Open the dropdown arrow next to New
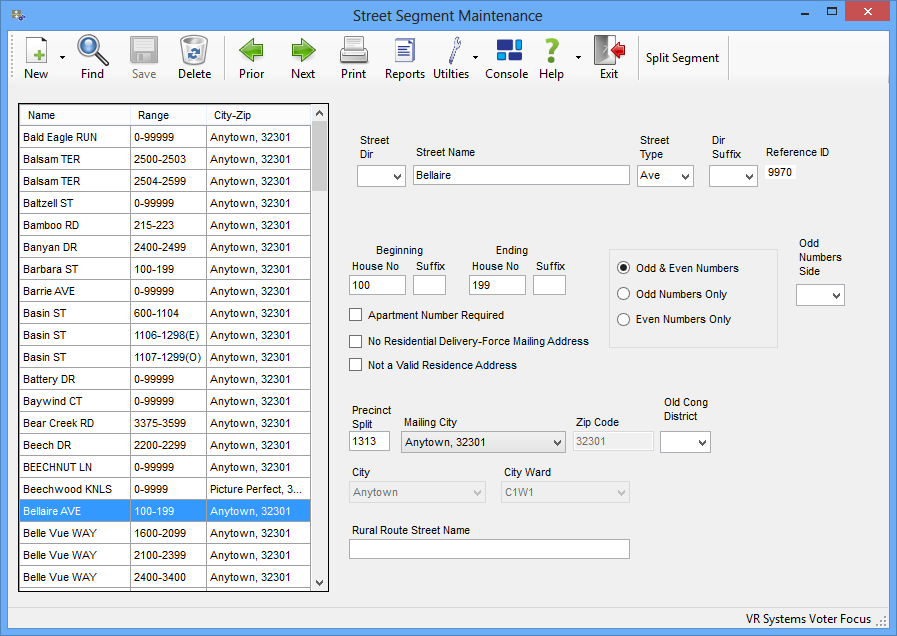This screenshot has height=636, width=897. click(x=62, y=57)
